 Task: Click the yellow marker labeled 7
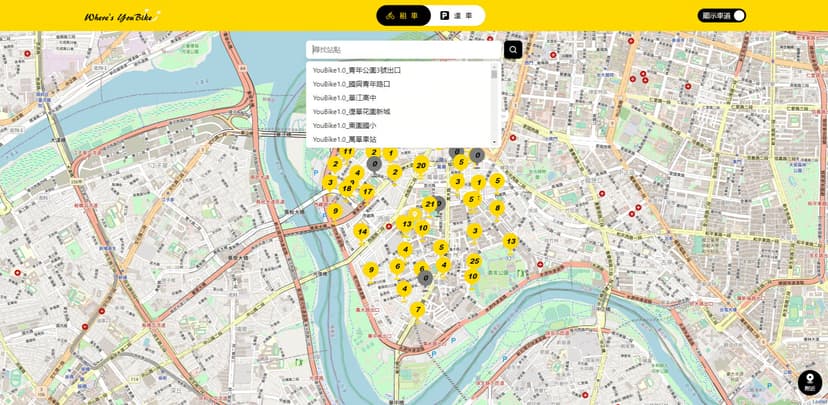pyautogui.click(x=418, y=310)
